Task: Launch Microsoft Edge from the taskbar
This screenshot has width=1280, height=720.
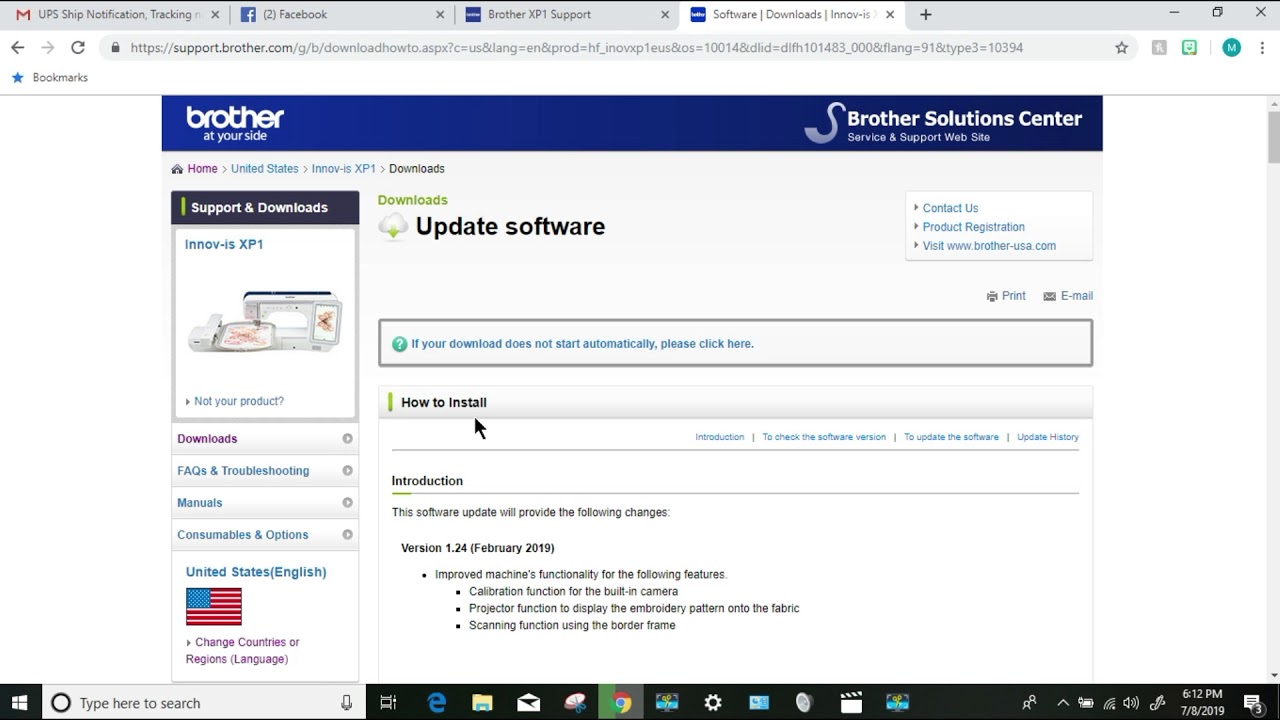Action: [x=437, y=703]
